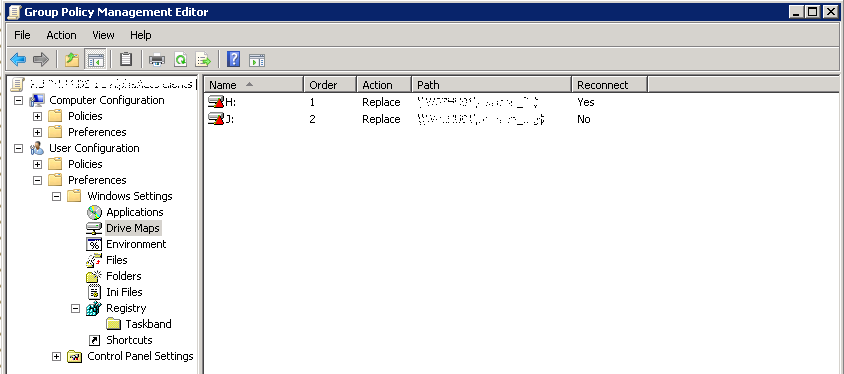Click the Files tree icon
The height and width of the screenshot is (374, 844).
tap(94, 260)
